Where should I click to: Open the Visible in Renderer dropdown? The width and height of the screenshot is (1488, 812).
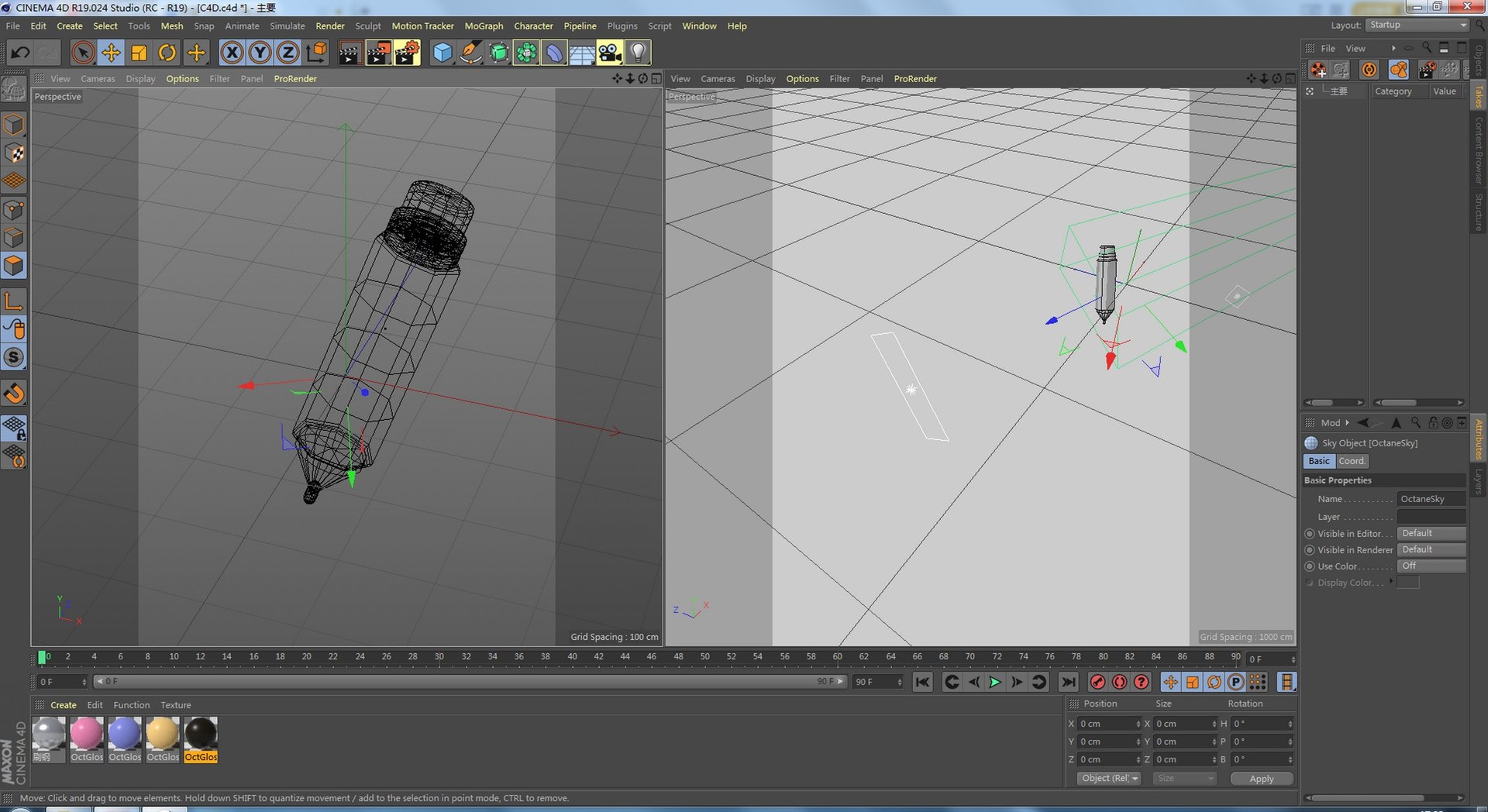click(x=1431, y=550)
